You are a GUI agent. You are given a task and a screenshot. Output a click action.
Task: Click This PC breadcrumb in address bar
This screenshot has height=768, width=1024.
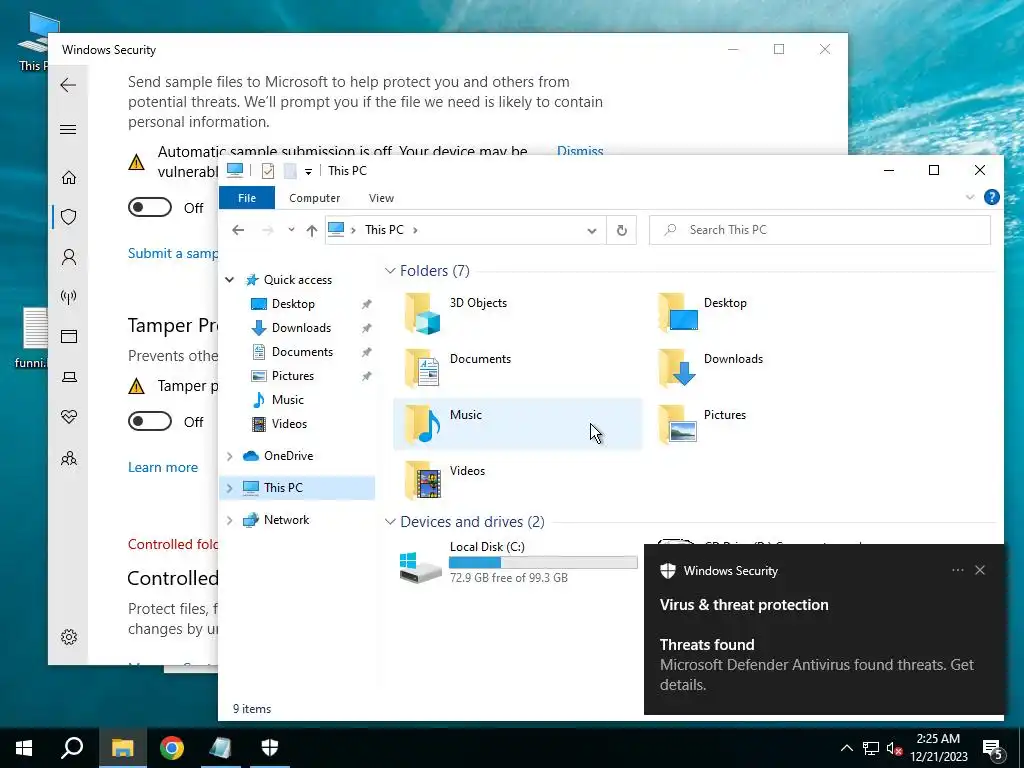coord(384,230)
